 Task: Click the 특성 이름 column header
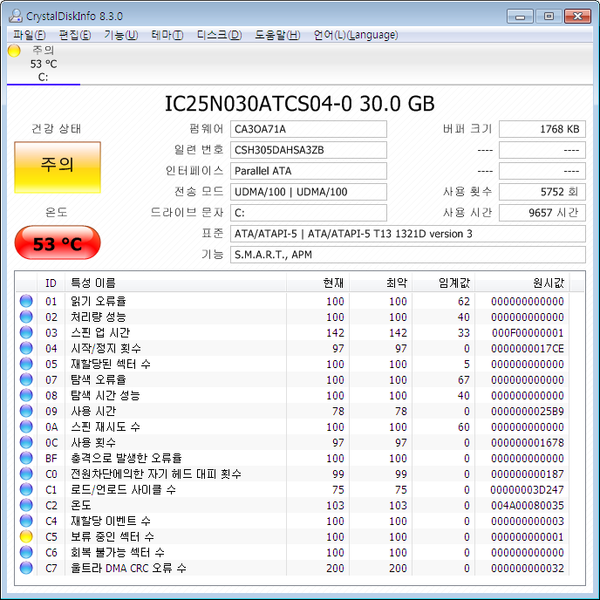[x=175, y=283]
